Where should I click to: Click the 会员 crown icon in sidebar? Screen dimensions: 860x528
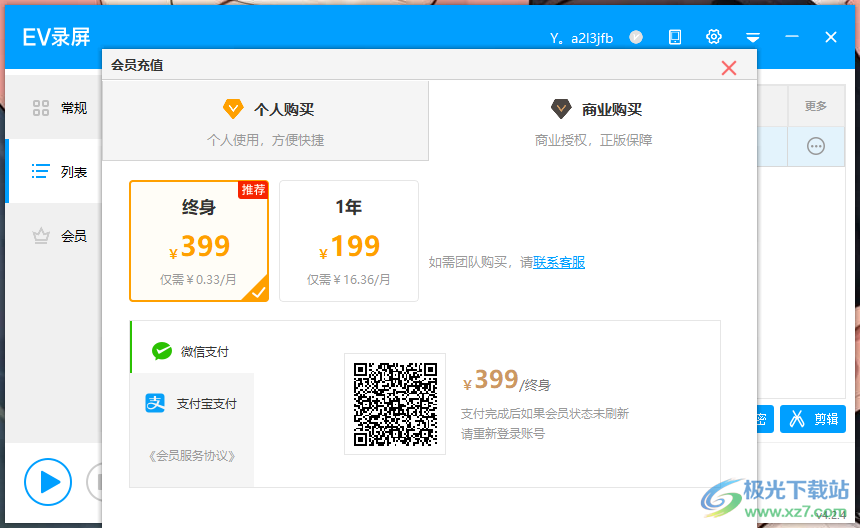tap(41, 236)
